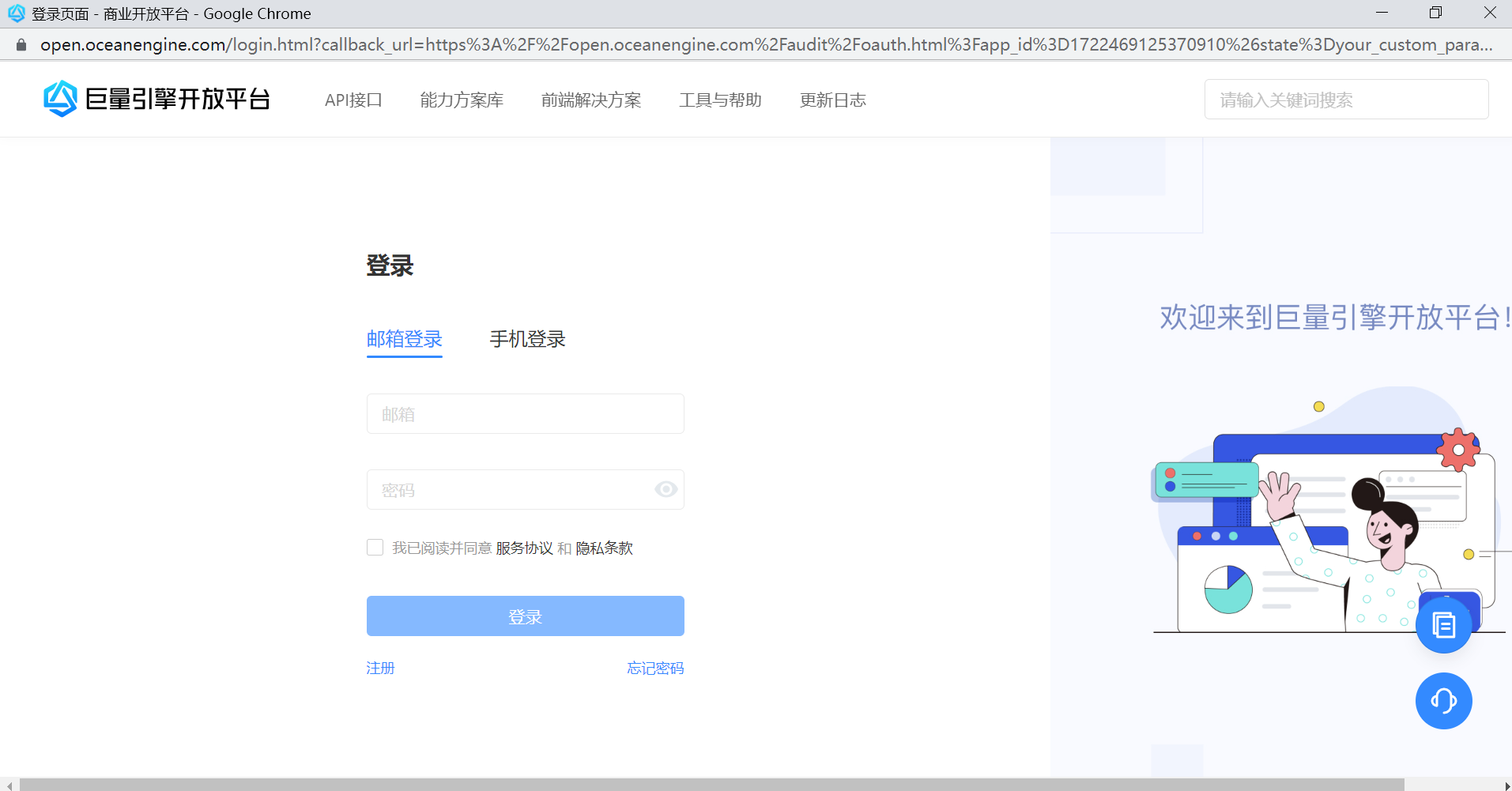Open the 前端解决方案 menu

click(x=591, y=100)
